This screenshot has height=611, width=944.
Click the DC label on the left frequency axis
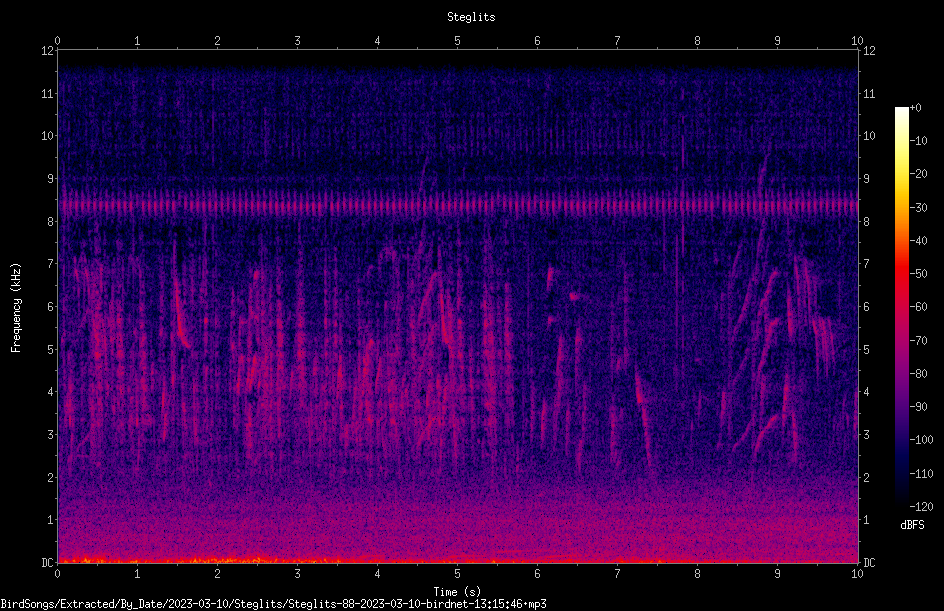click(47, 563)
